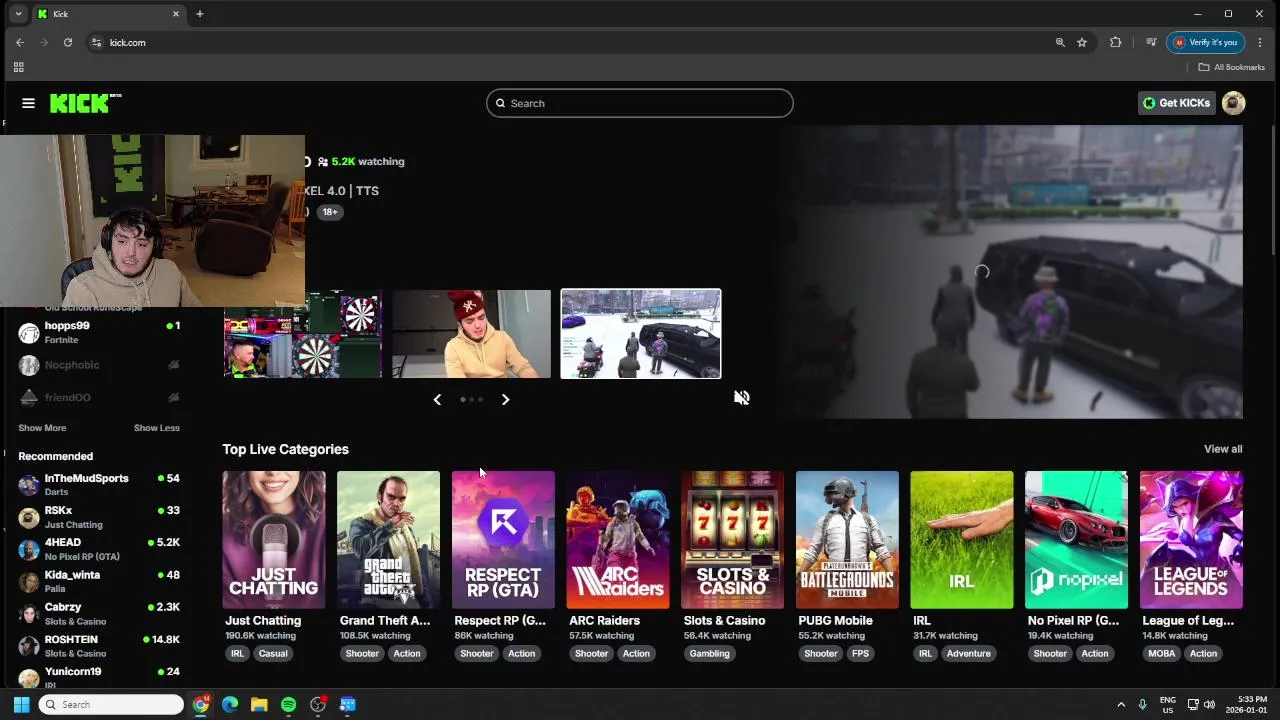The width and height of the screenshot is (1280, 720).
Task: Click the Adventure tag under IRL
Action: (968, 654)
